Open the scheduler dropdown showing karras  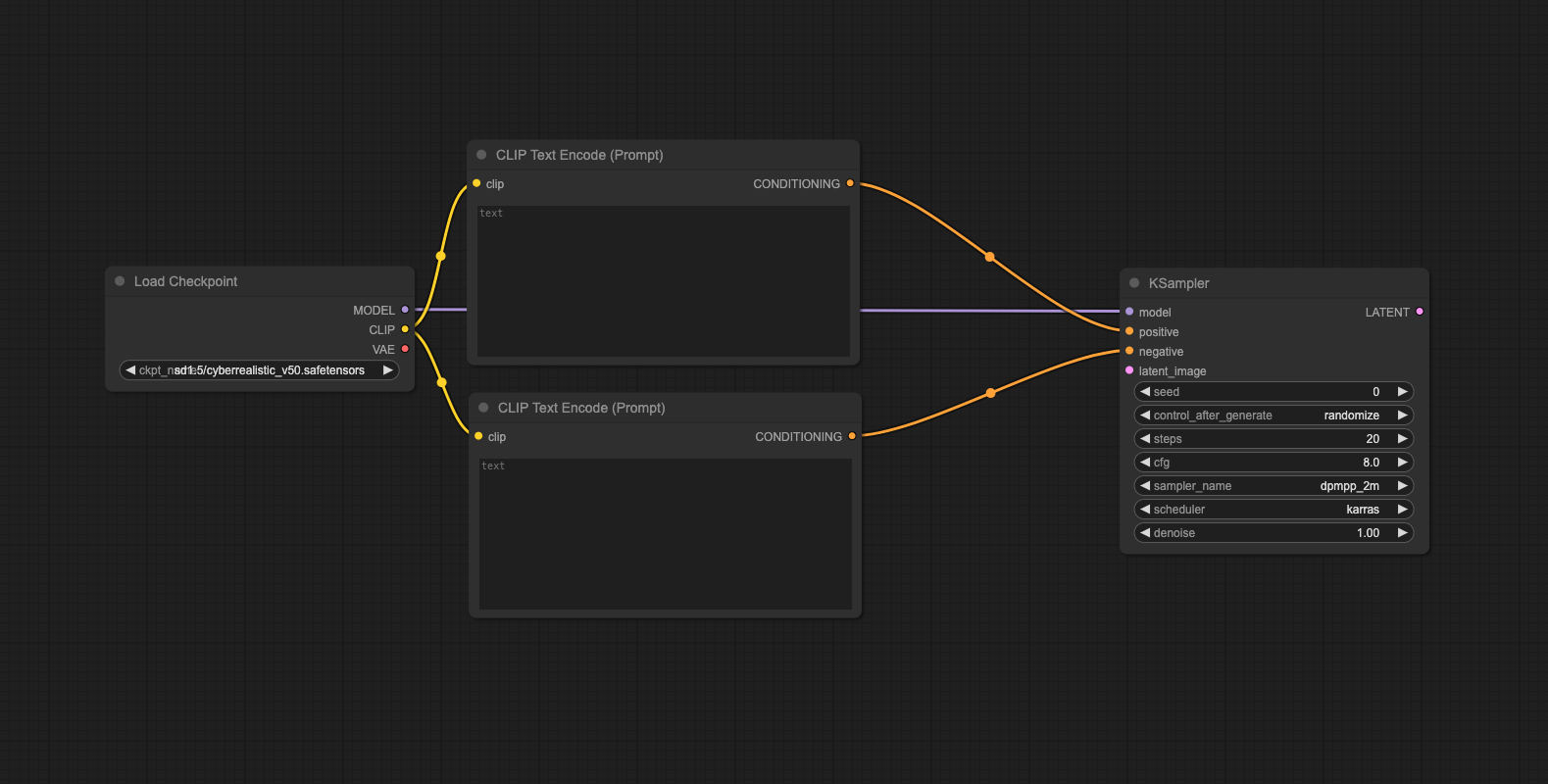pos(1273,510)
